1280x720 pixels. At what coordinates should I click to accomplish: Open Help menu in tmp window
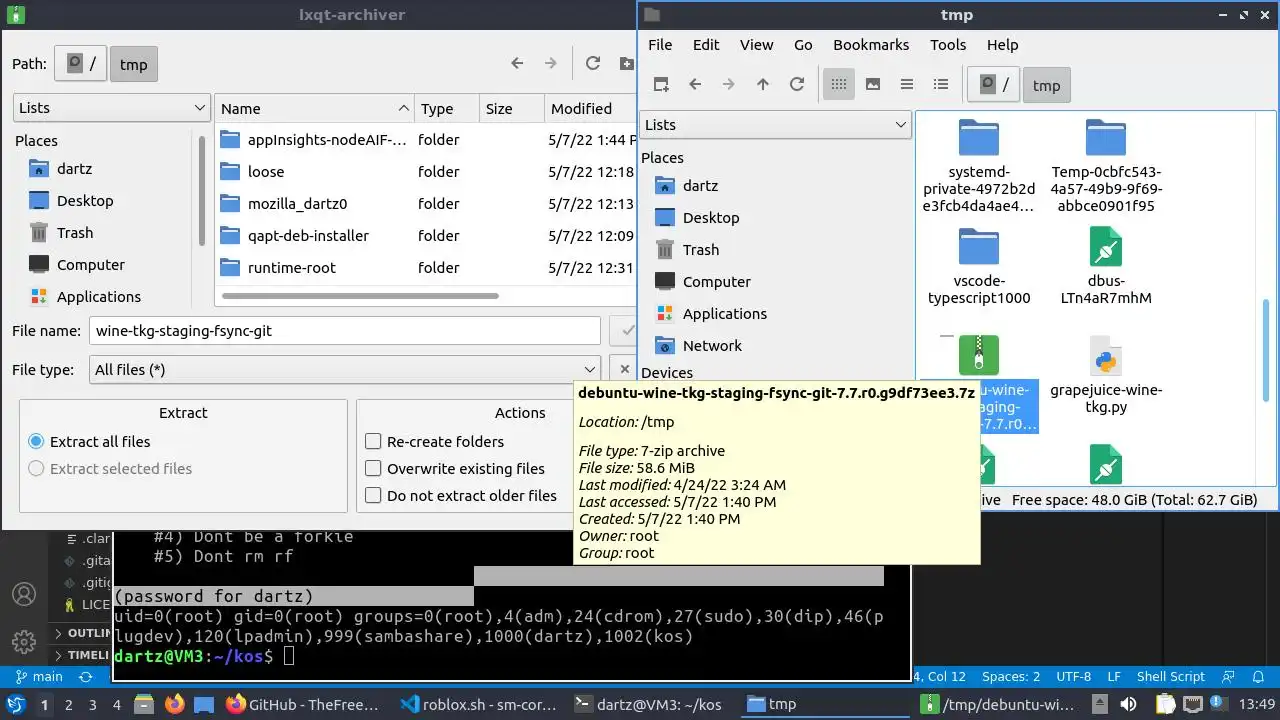click(x=1002, y=45)
